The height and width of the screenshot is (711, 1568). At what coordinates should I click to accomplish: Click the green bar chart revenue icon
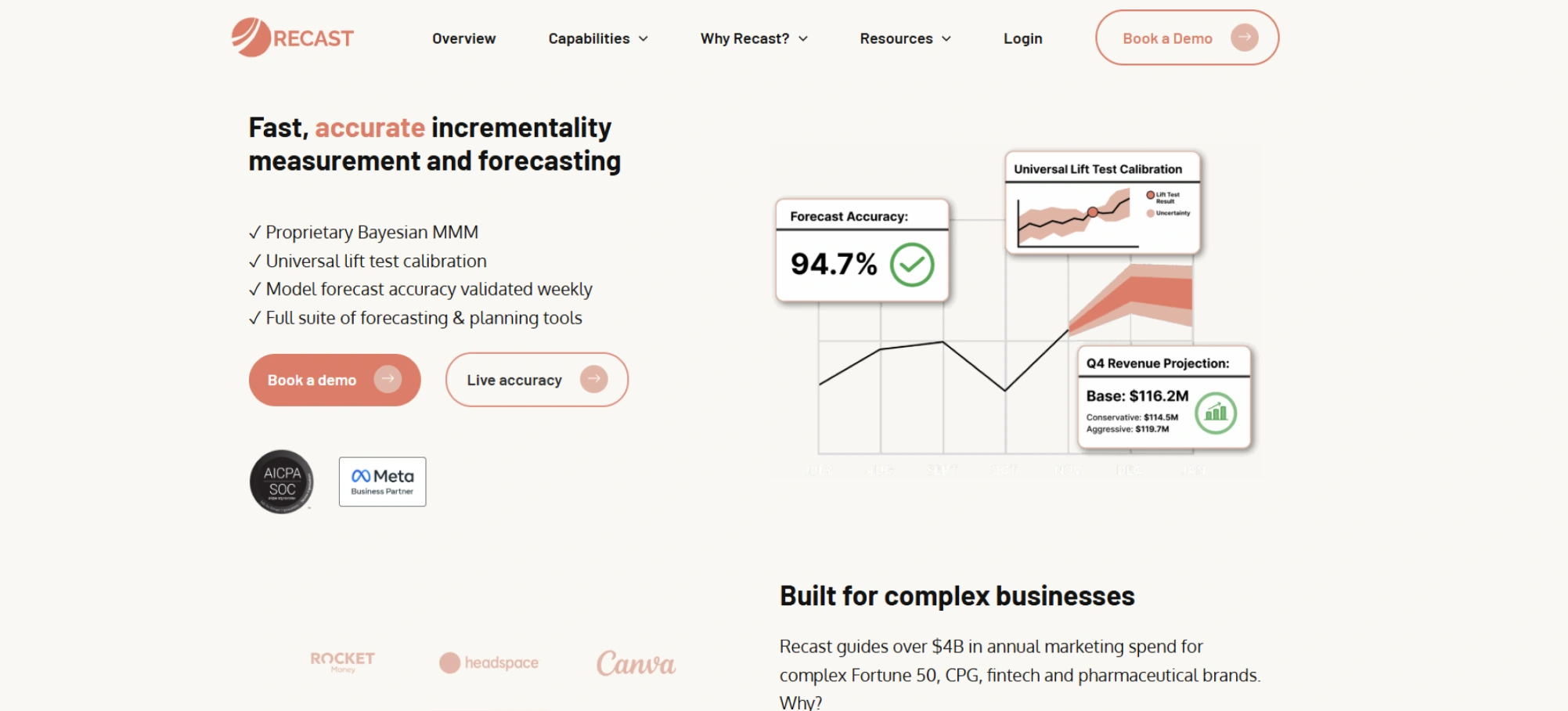point(1216,412)
